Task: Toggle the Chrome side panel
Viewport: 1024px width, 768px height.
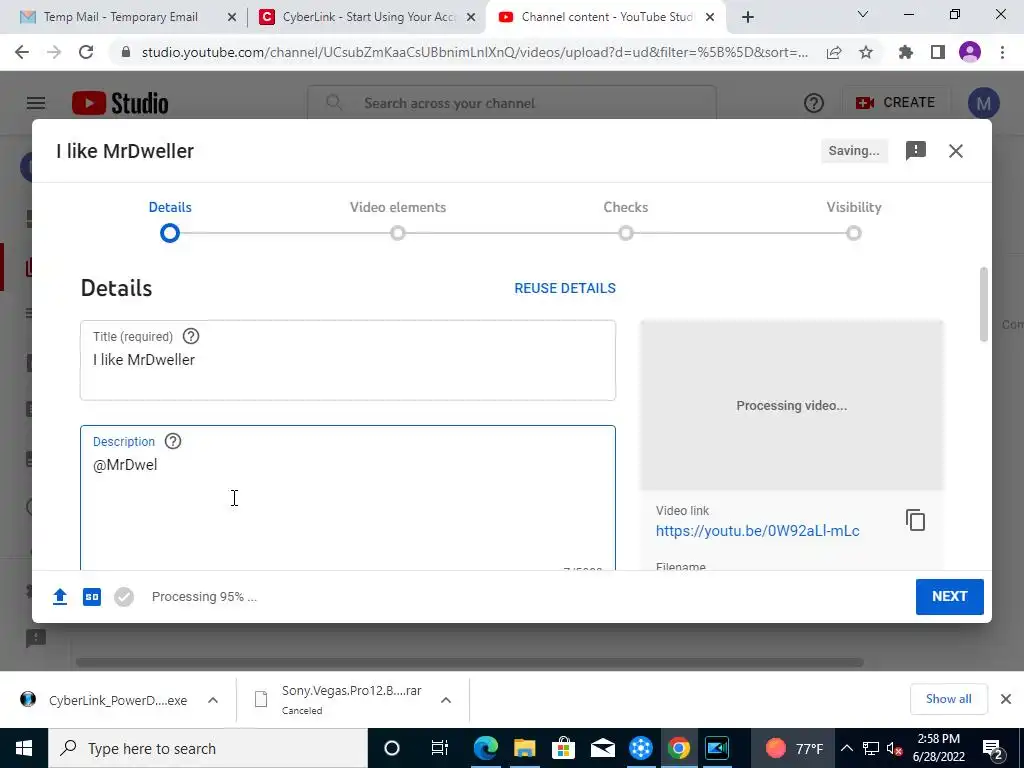Action: [x=938, y=53]
